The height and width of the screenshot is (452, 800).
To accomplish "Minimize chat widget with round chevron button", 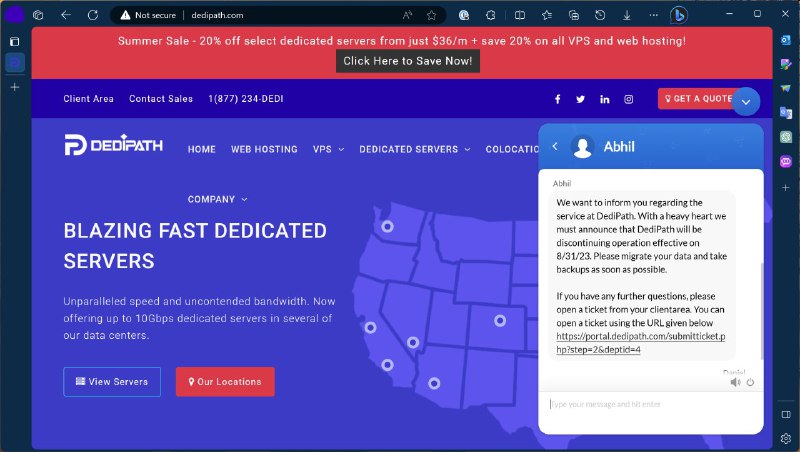I will click(x=746, y=102).
